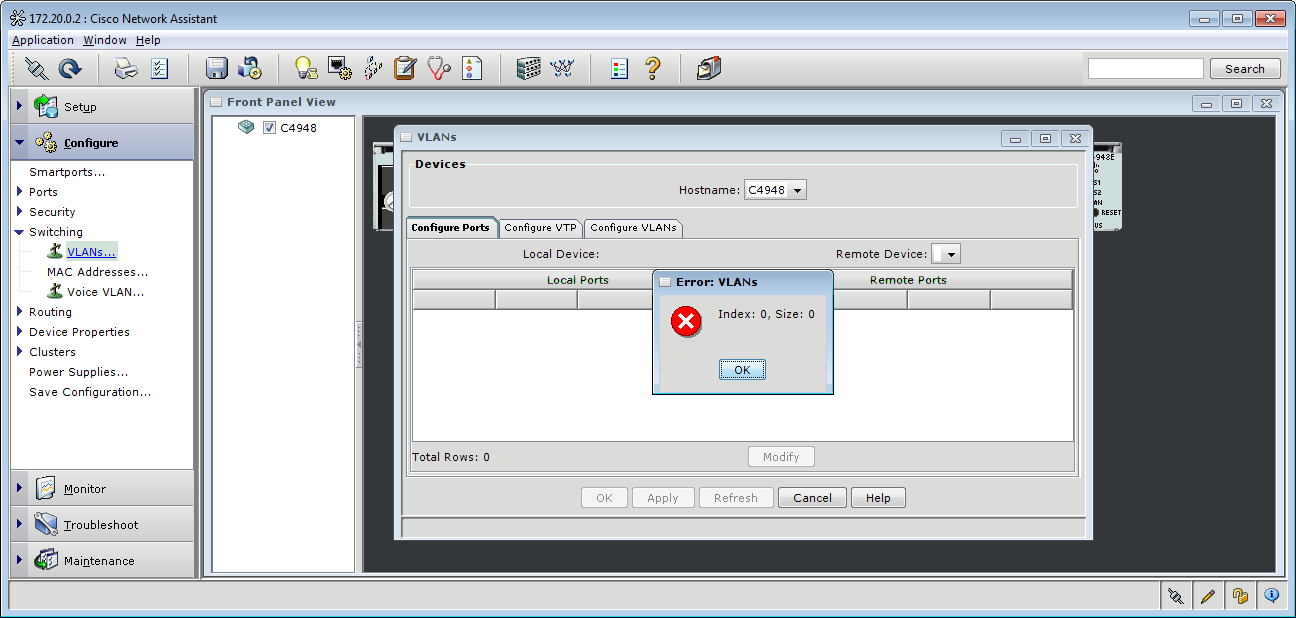The image size is (1296, 618).
Task: Expand the Troubleshoot panel section
Action: [102, 524]
